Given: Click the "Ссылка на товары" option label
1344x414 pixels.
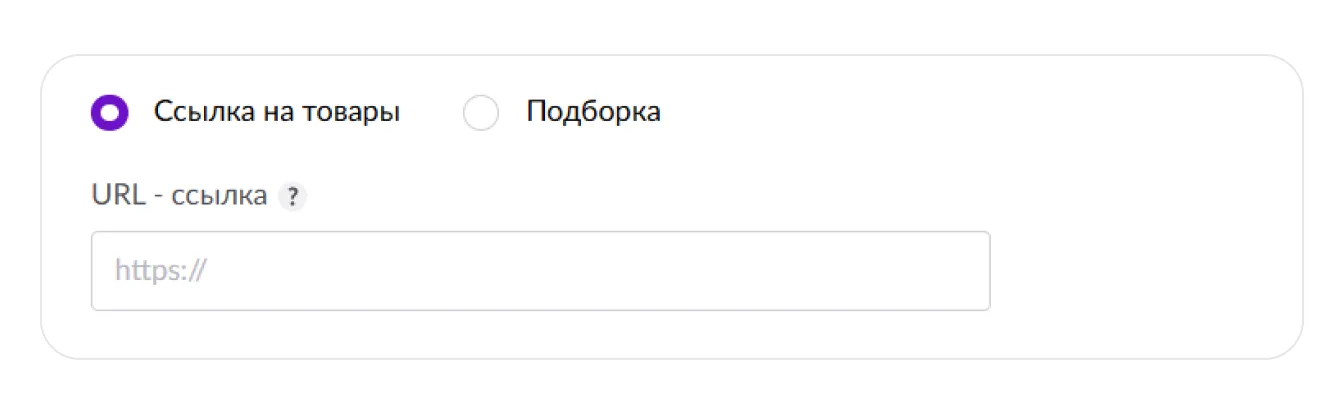Looking at the screenshot, I should click(277, 111).
